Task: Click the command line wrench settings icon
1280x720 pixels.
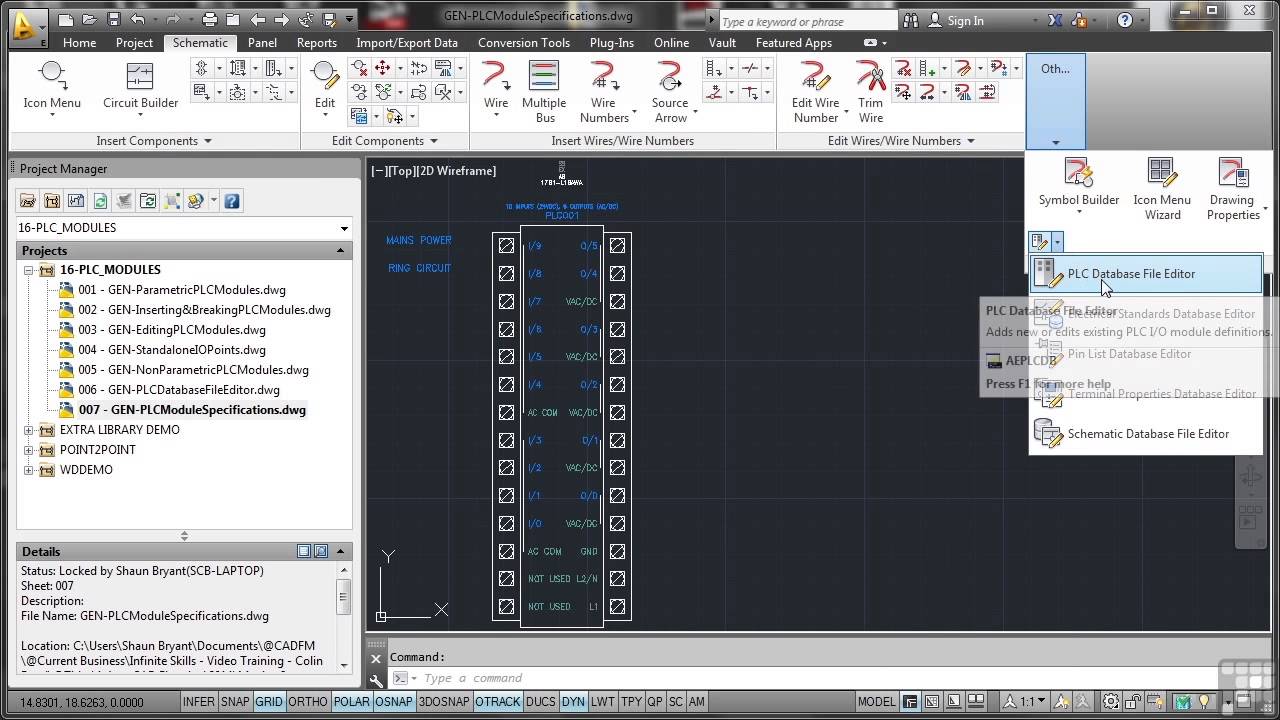Action: tap(376, 679)
